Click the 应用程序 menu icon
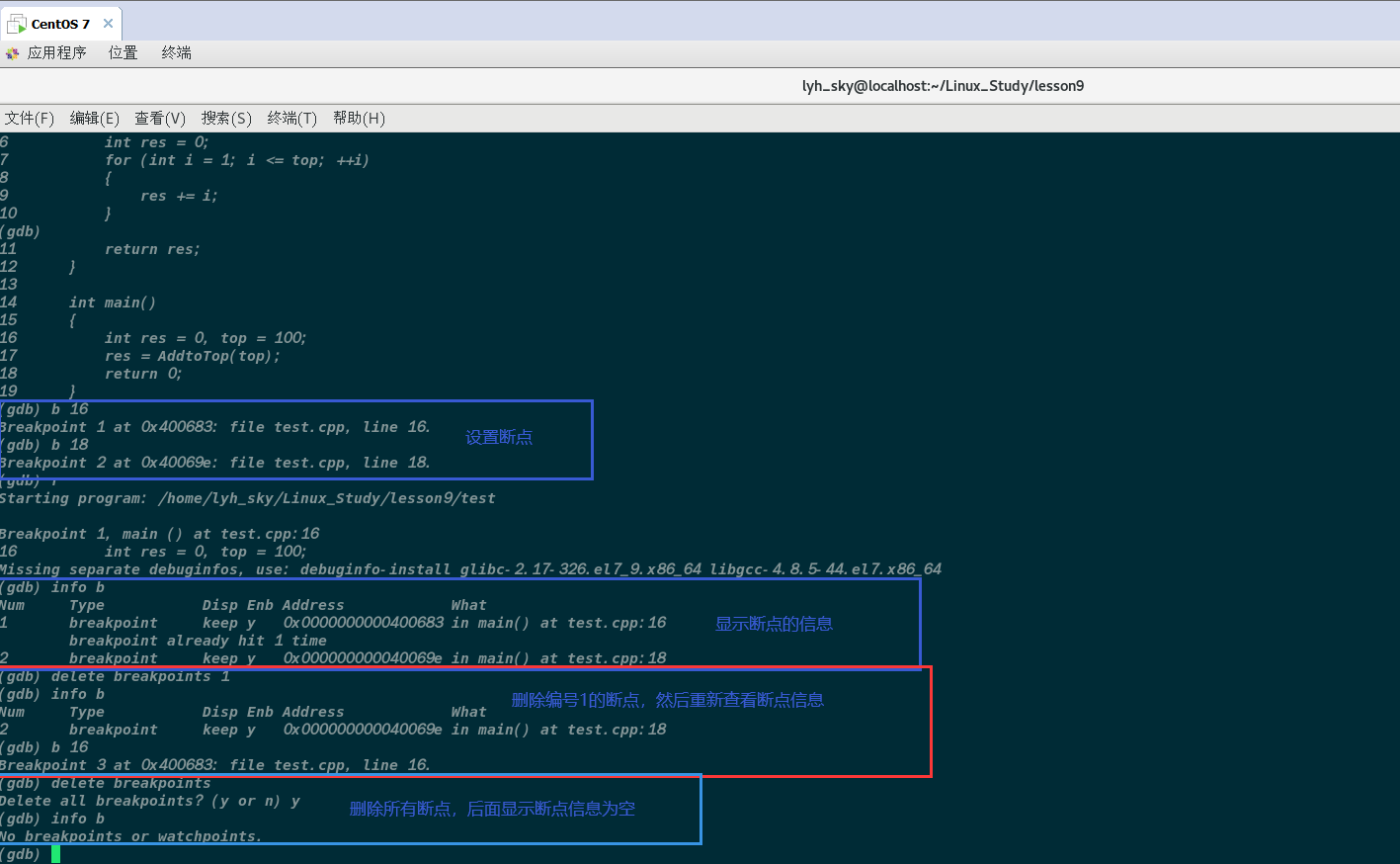Viewport: 1400px width, 864px height. pyautogui.click(x=12, y=53)
